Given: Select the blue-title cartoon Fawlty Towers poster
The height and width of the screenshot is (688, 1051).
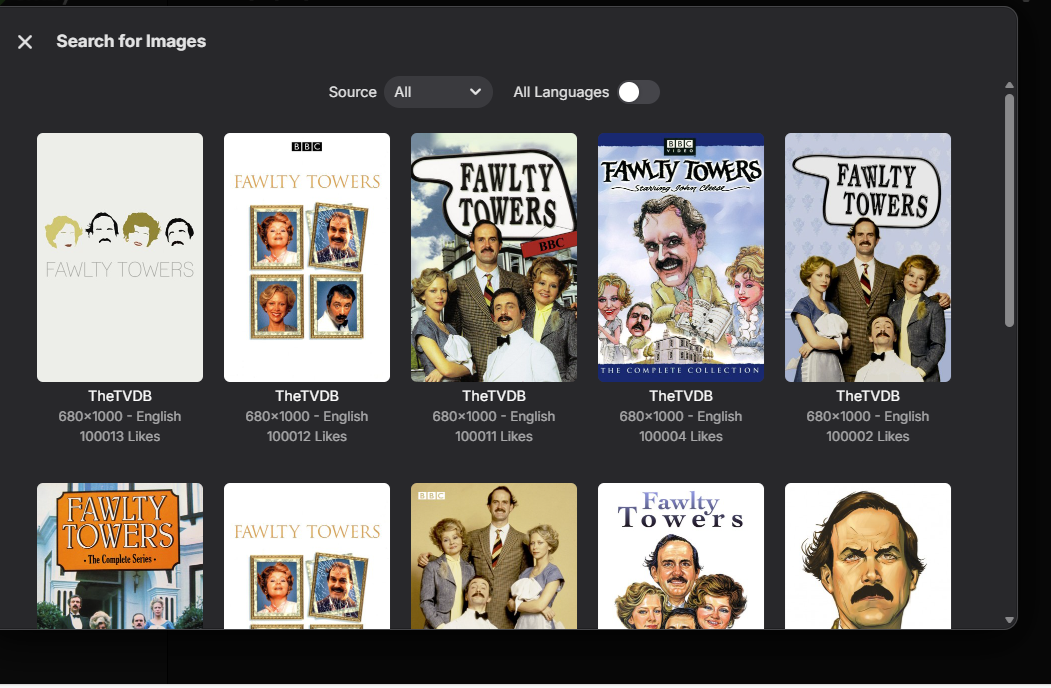Looking at the screenshot, I should pyautogui.click(x=681, y=556).
